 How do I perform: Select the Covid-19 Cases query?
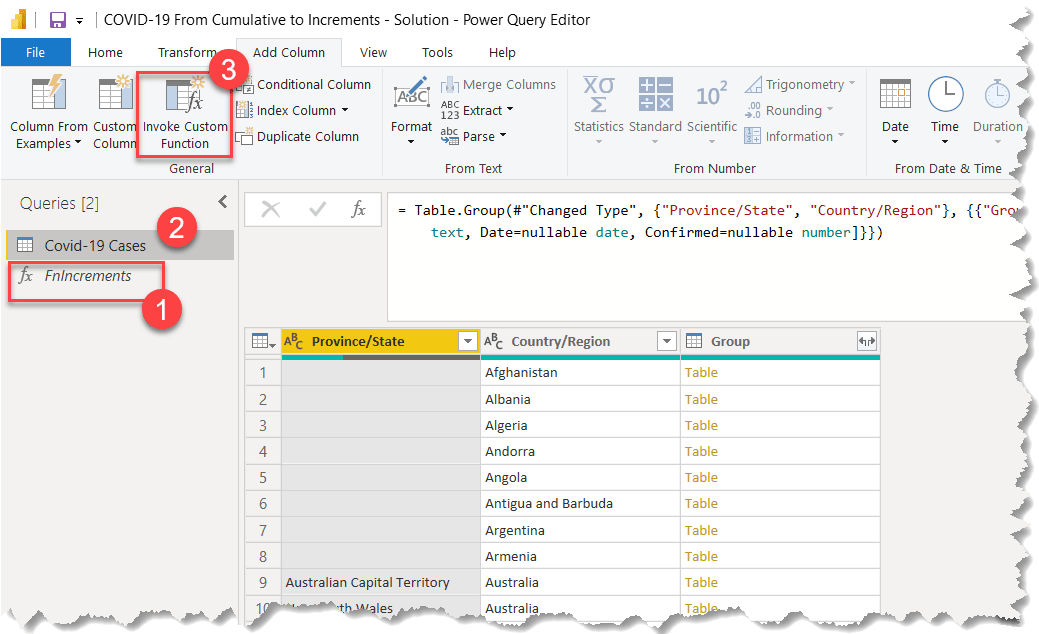pos(120,245)
